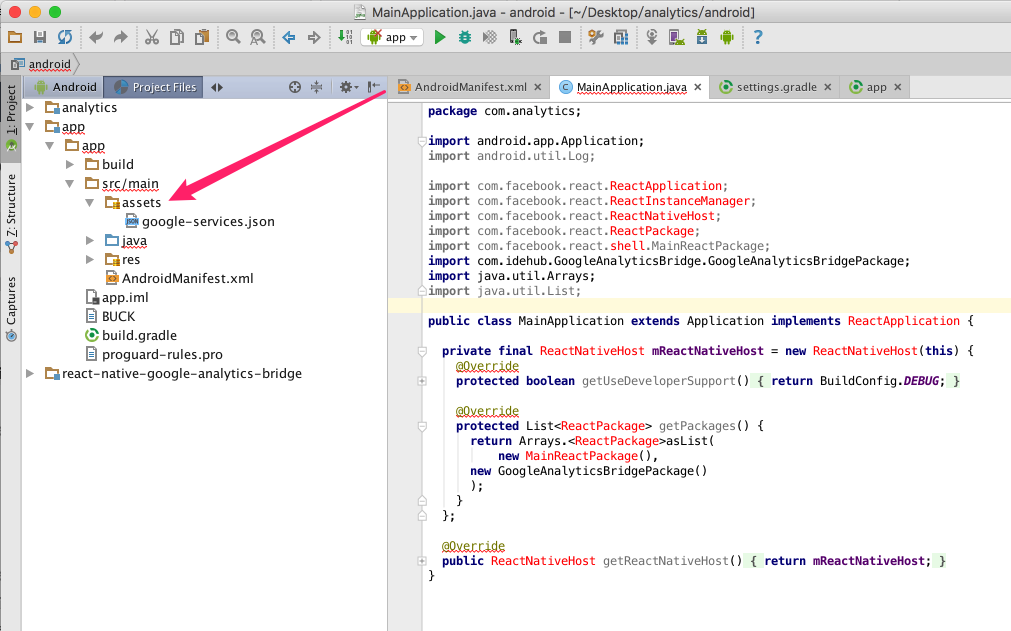Sync project with Gradle files icon
Screen dimensions: 1011x631
[652, 37]
